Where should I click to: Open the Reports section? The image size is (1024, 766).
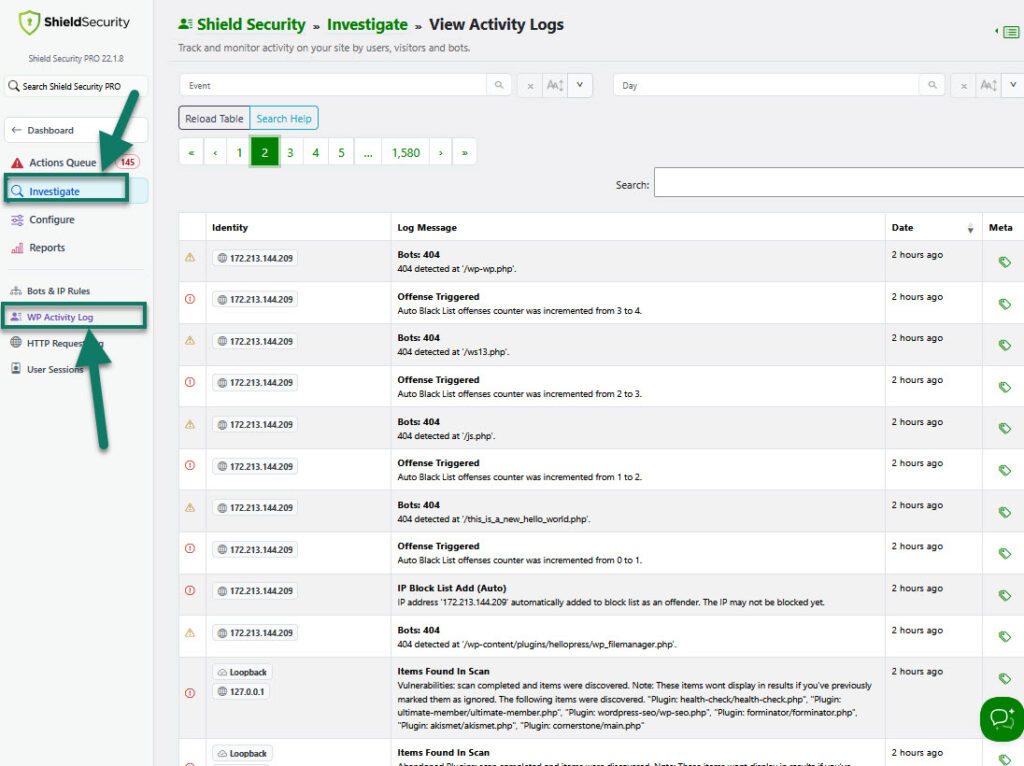pyautogui.click(x=46, y=247)
